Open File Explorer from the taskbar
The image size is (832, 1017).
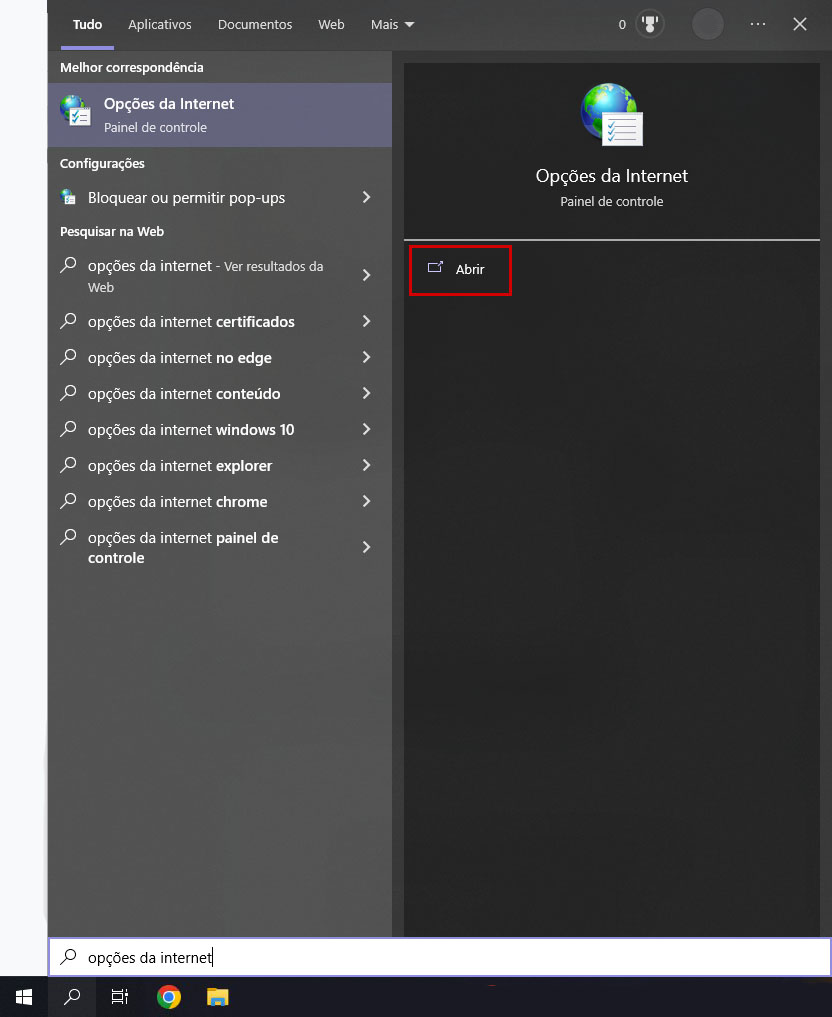(217, 997)
